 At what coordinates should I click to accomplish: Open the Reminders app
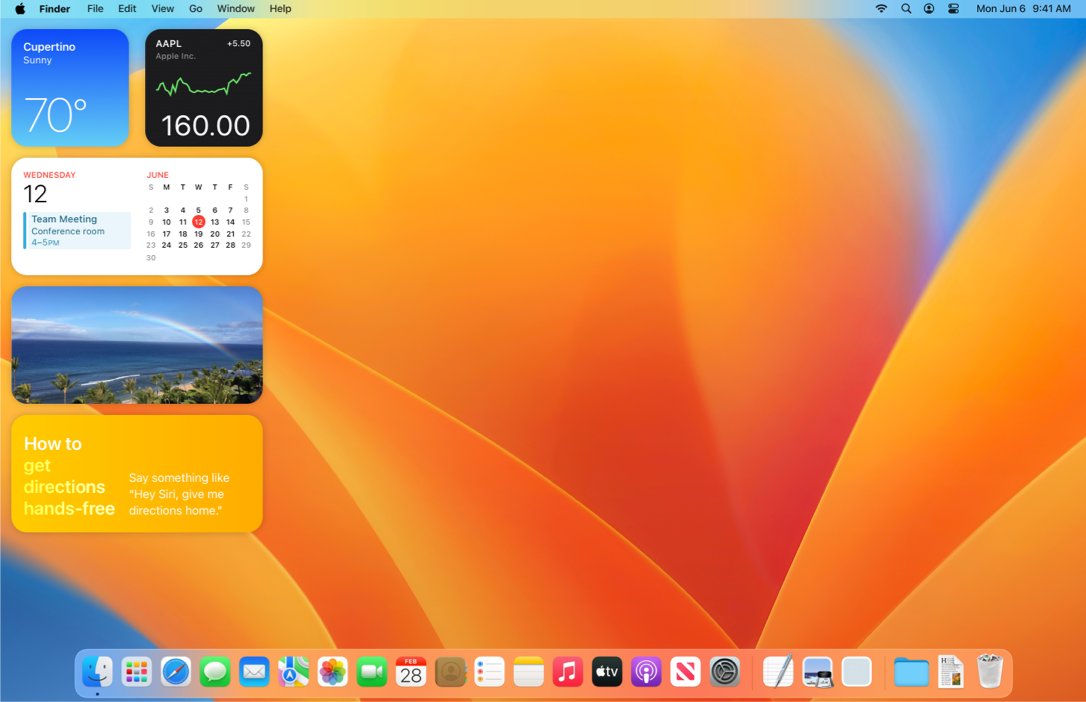(489, 672)
